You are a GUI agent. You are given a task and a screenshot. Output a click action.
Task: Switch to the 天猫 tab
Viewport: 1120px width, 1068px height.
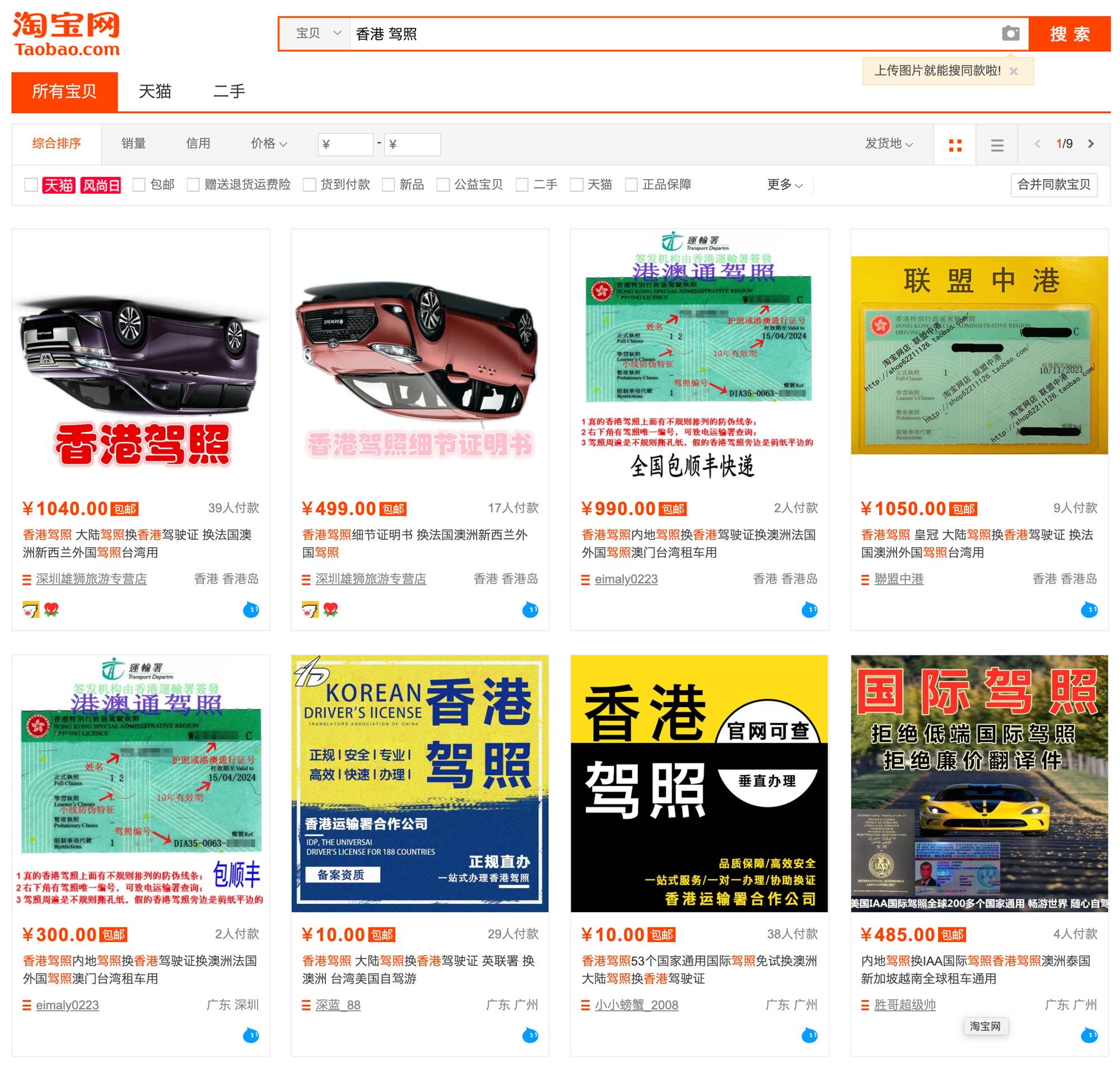155,91
